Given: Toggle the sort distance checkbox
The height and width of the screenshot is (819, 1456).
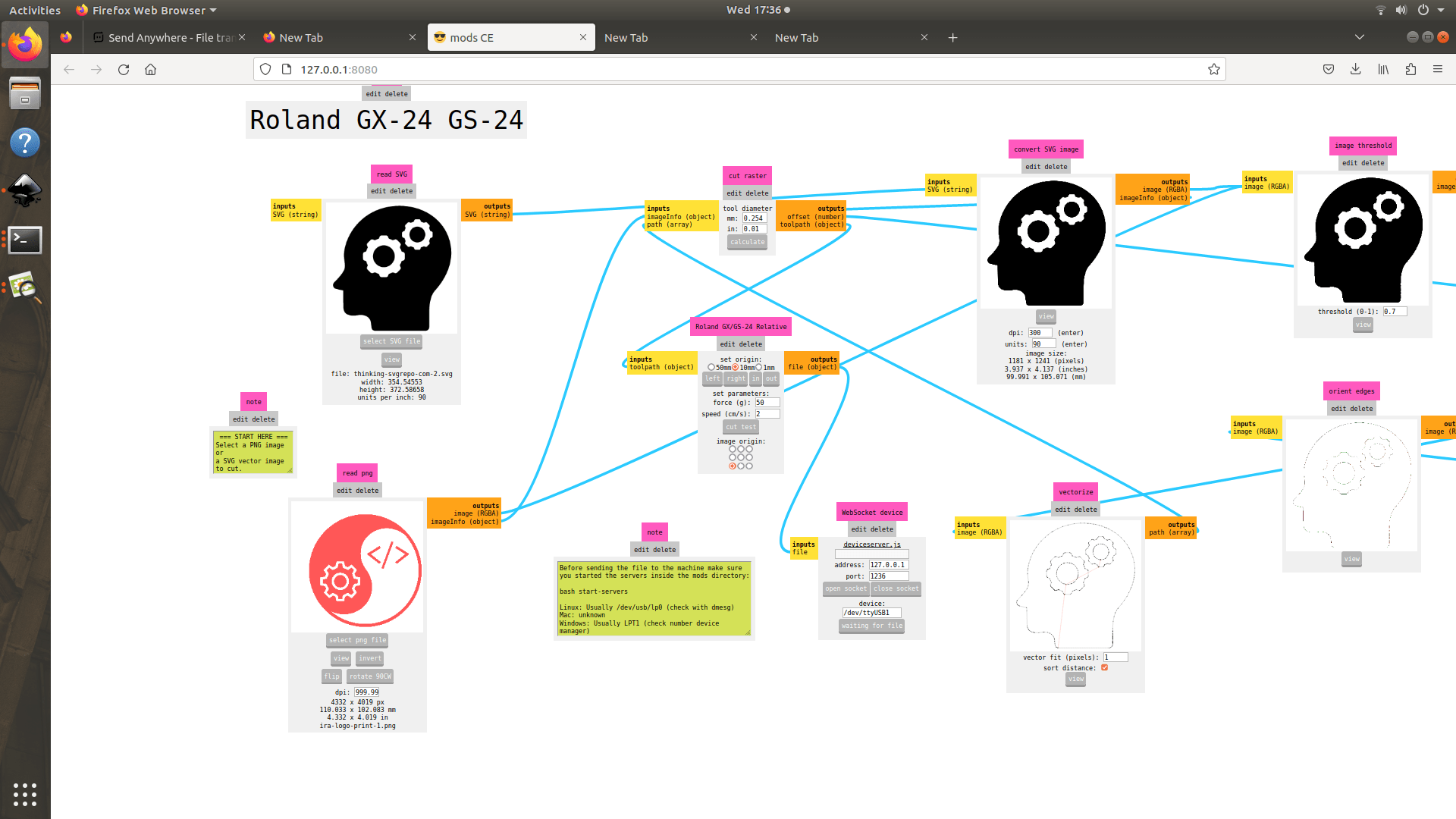Looking at the screenshot, I should 1104,667.
